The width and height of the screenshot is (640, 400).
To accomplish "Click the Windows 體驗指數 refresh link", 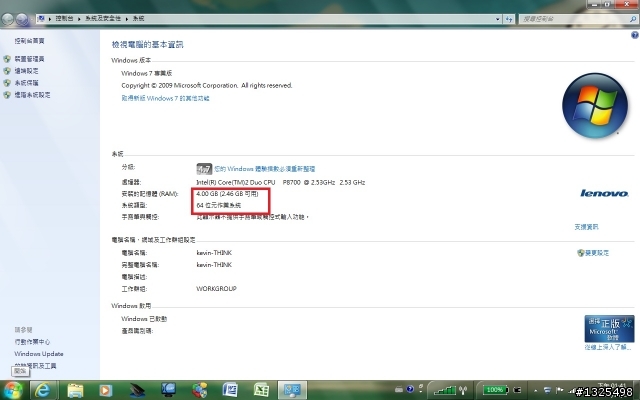I will point(265,169).
